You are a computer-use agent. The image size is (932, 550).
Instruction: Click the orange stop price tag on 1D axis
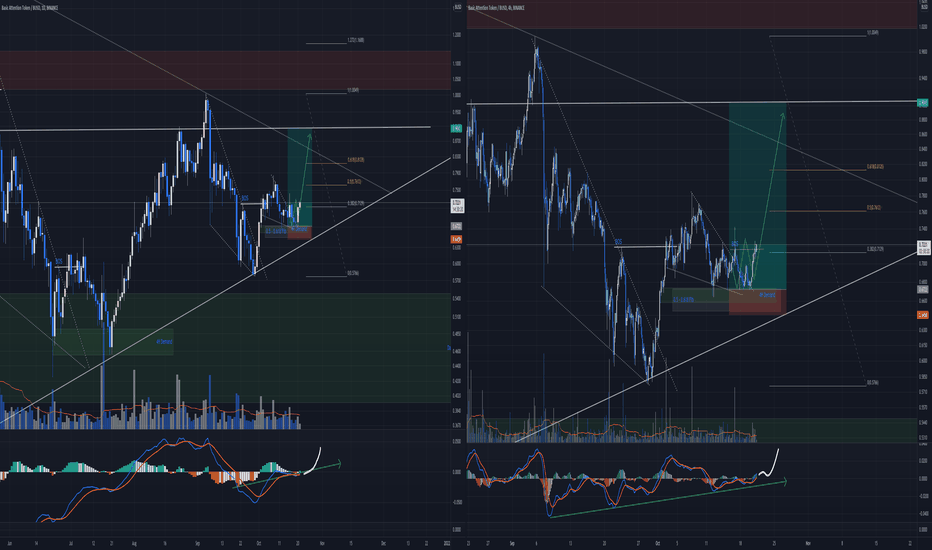pos(456,239)
